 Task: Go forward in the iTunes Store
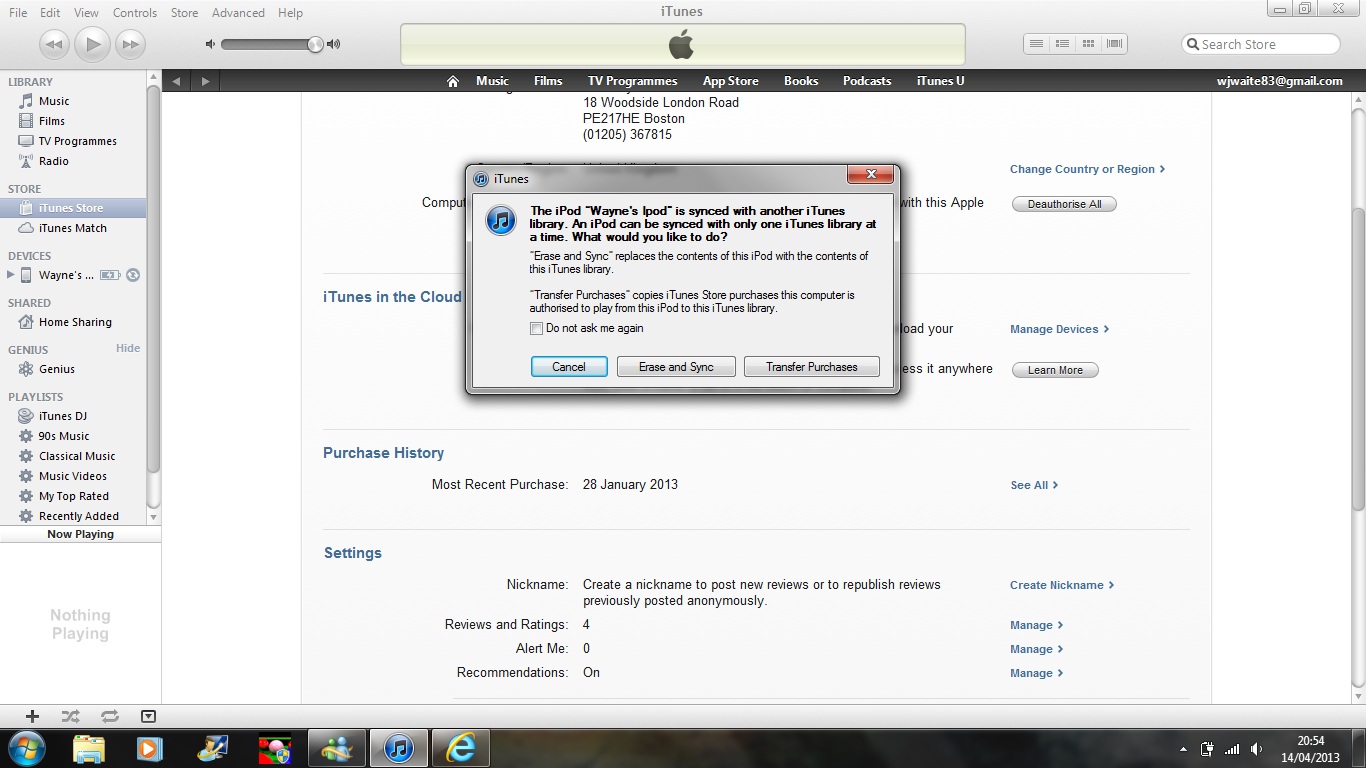(205, 81)
